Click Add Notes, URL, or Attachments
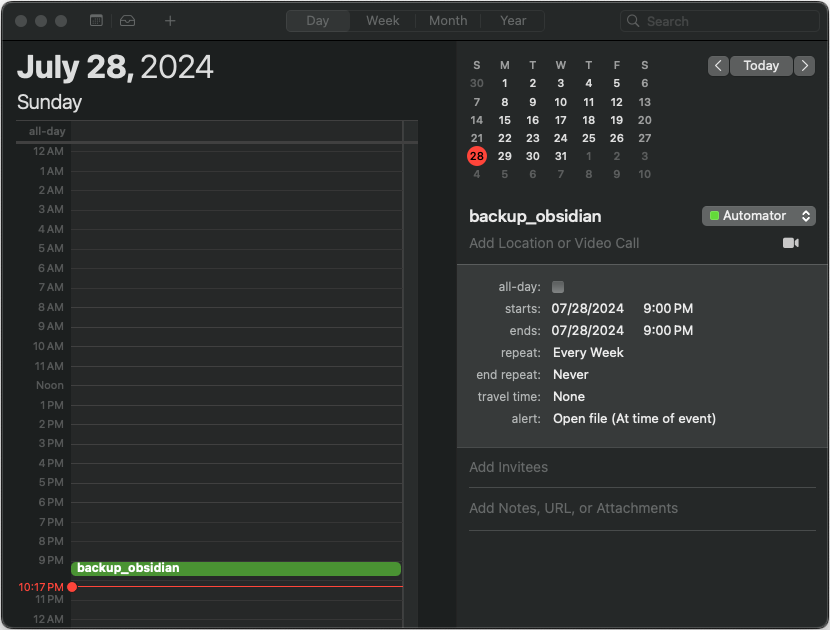Viewport: 830px width, 630px height. [x=573, y=508]
